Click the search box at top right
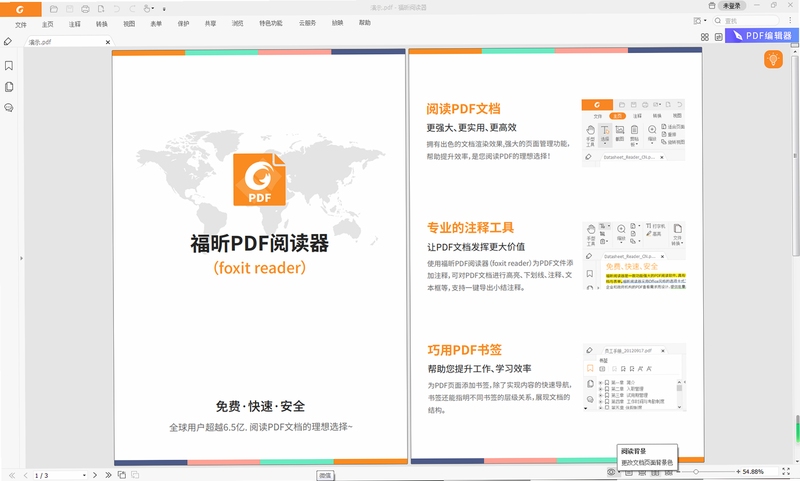The width and height of the screenshot is (800, 481). [x=746, y=20]
